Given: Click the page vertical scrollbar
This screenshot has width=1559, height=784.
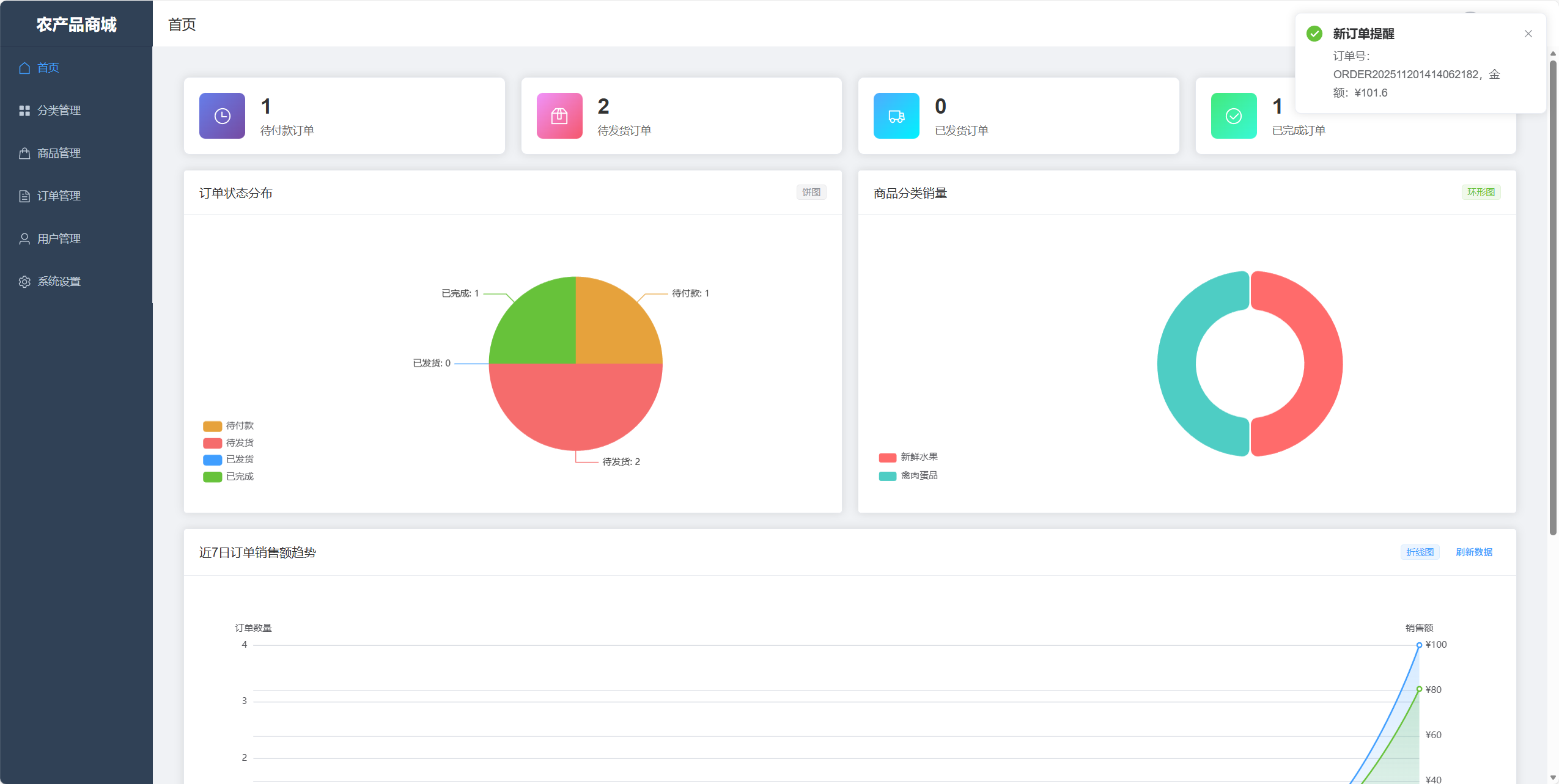Looking at the screenshot, I should coord(1553,293).
